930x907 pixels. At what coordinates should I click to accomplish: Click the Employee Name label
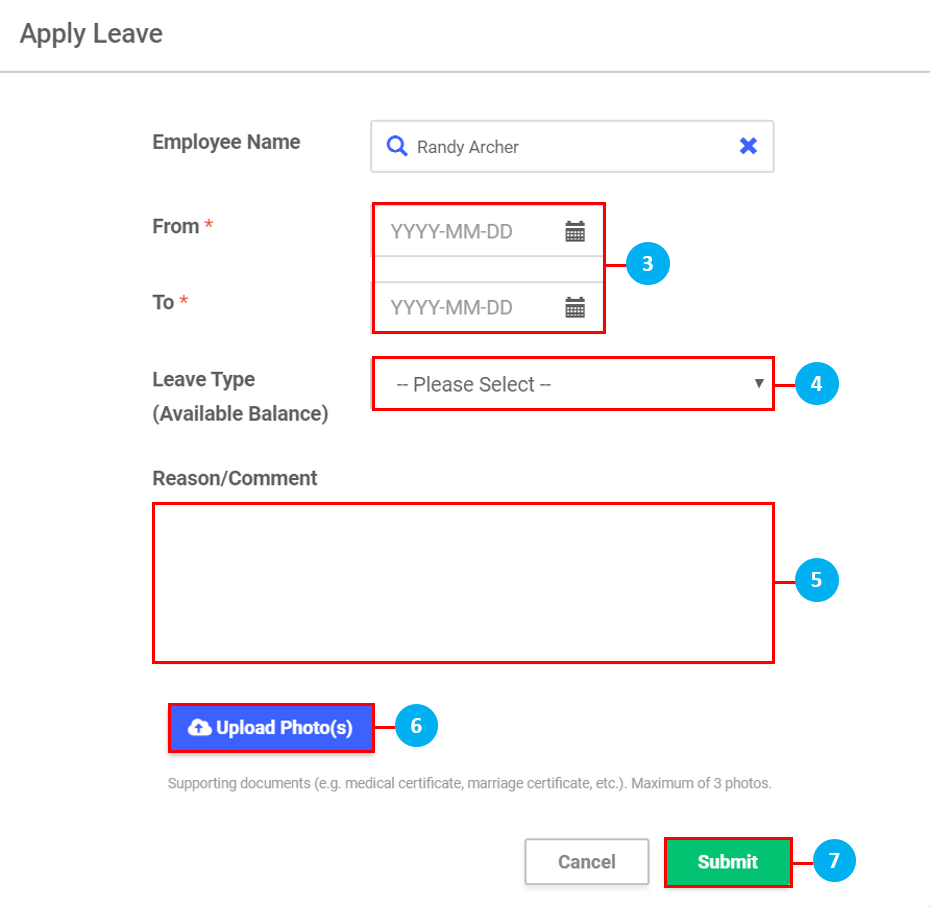click(x=226, y=142)
